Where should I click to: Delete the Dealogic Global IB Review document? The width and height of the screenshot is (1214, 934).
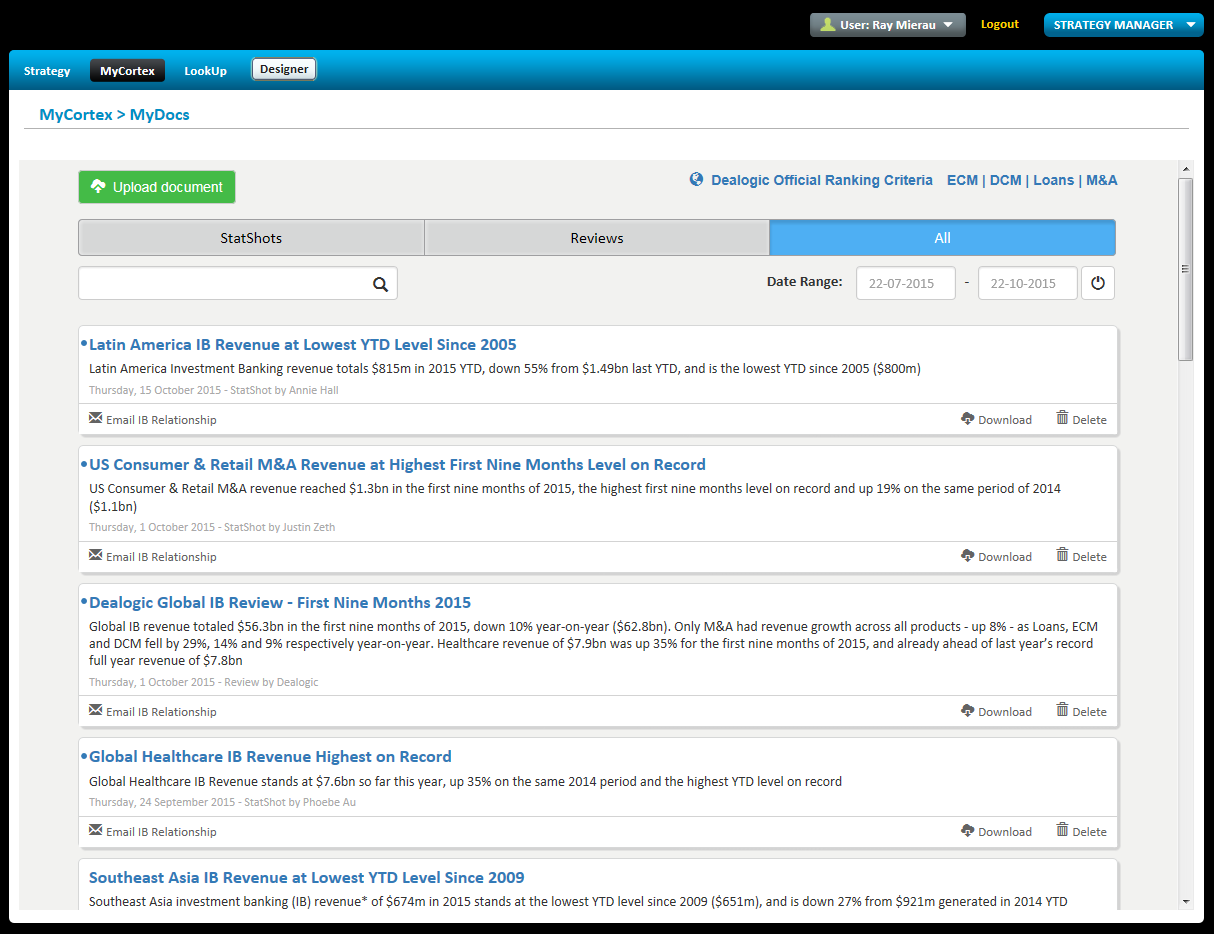[x=1081, y=711]
